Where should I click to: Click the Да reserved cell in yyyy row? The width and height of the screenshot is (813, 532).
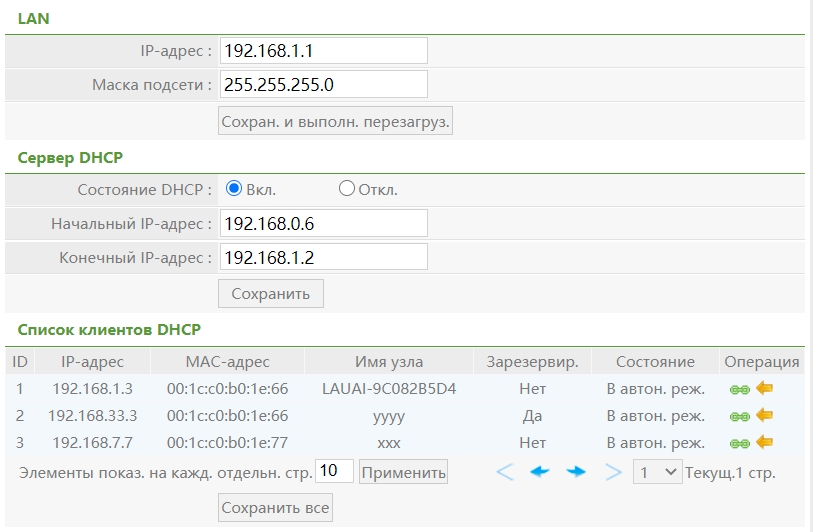[532, 415]
